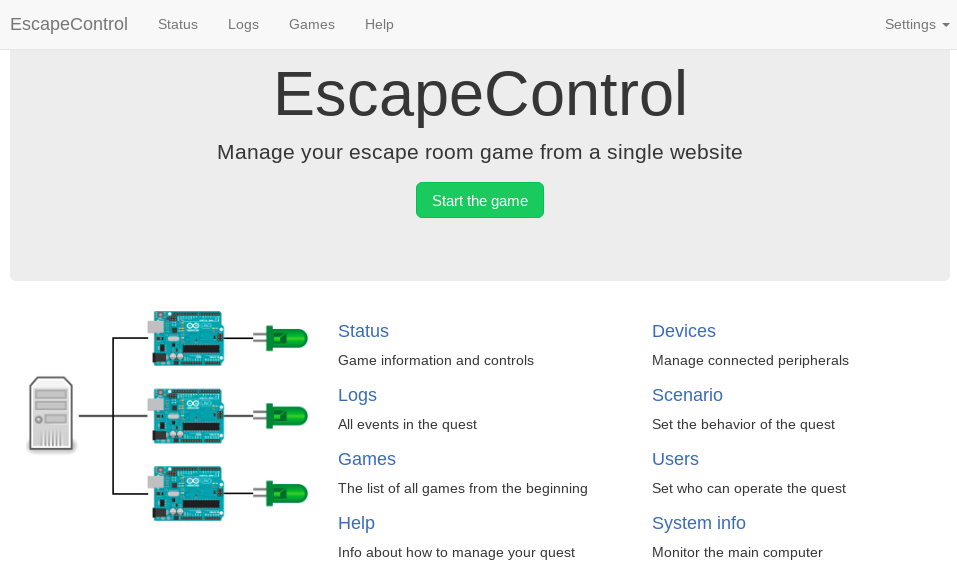
Task: Click 'All events in the quest' text
Action: point(407,424)
